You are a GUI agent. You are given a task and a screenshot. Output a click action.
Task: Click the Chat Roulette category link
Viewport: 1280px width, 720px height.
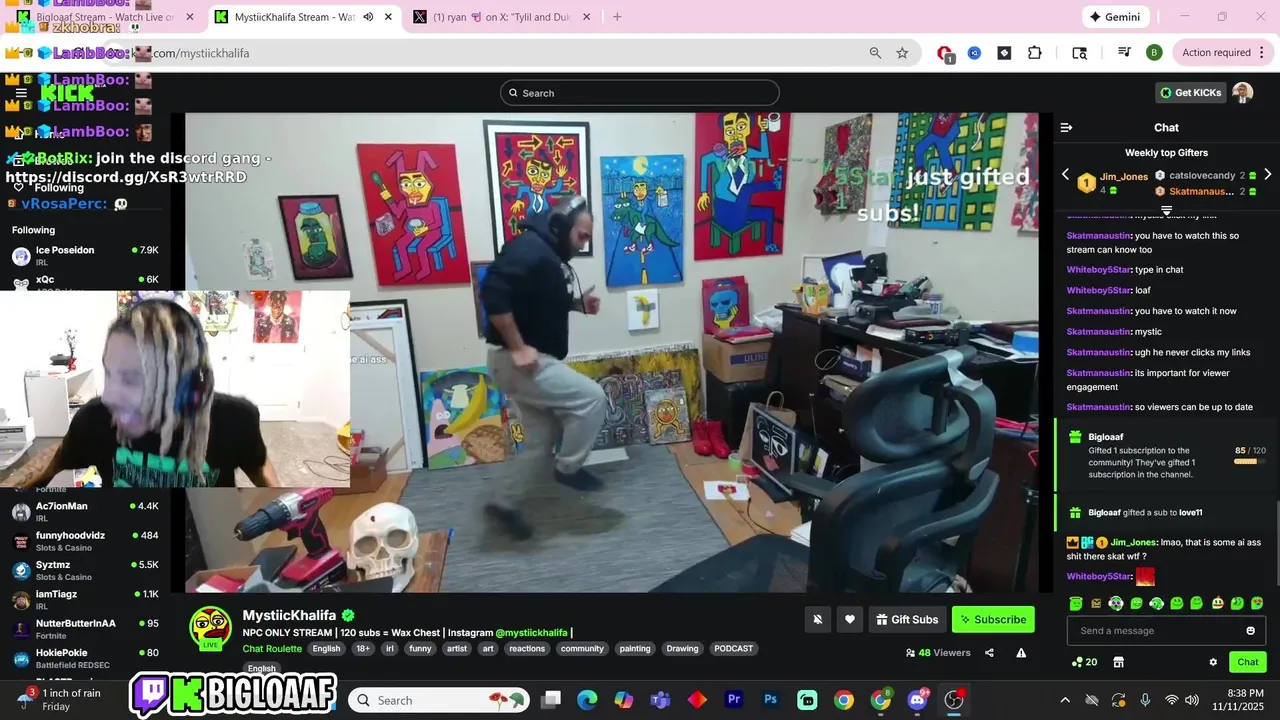coord(272,649)
